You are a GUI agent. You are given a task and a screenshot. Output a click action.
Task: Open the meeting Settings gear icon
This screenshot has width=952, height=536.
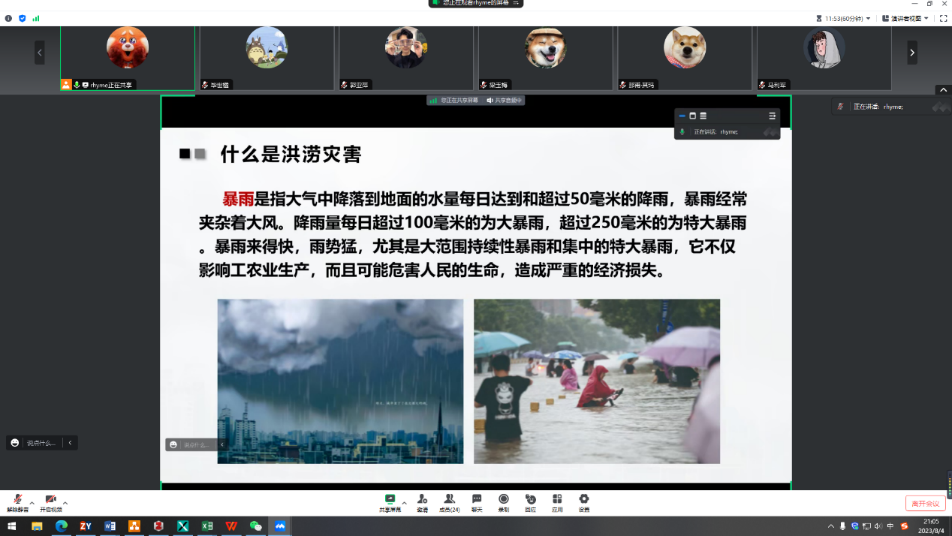584,499
